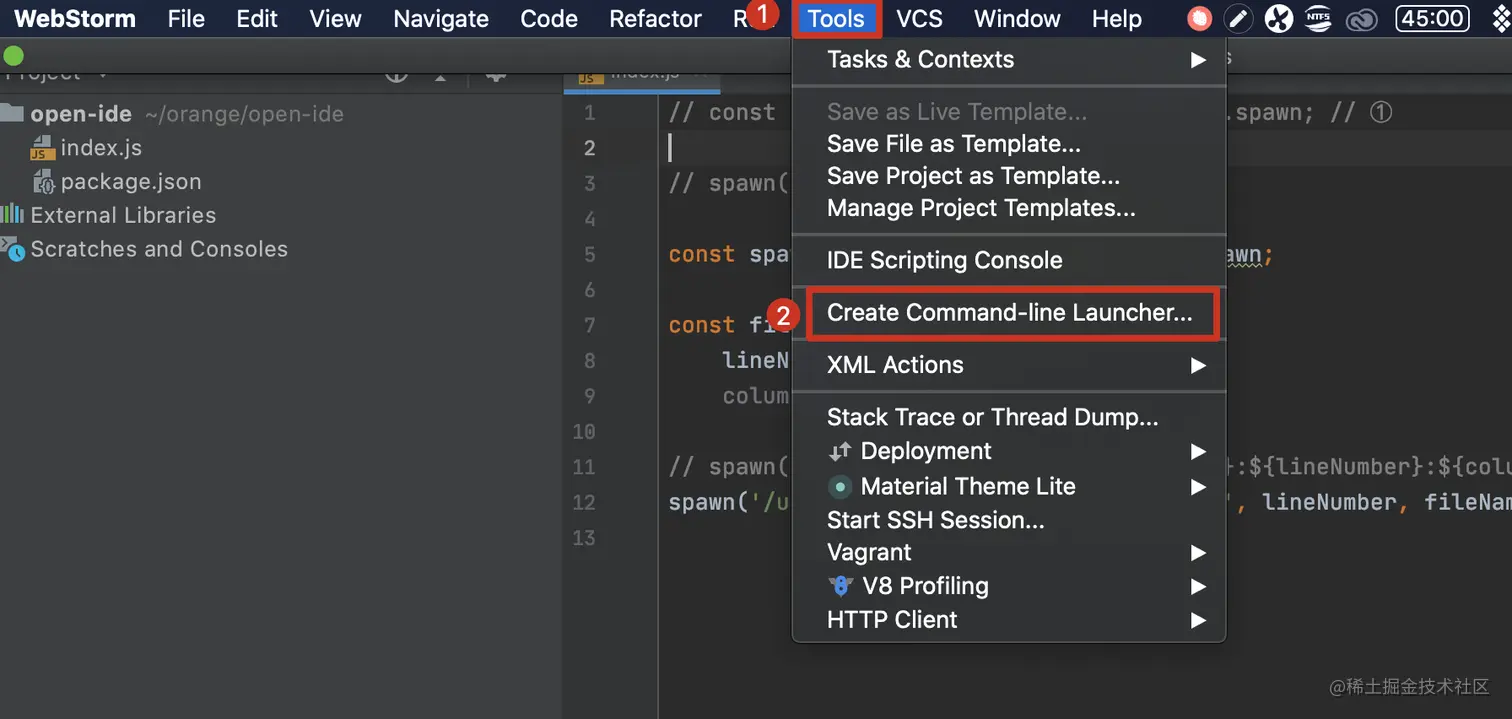Click 'lineN' text on line 8
This screenshot has height=719, width=1512.
click(756, 360)
